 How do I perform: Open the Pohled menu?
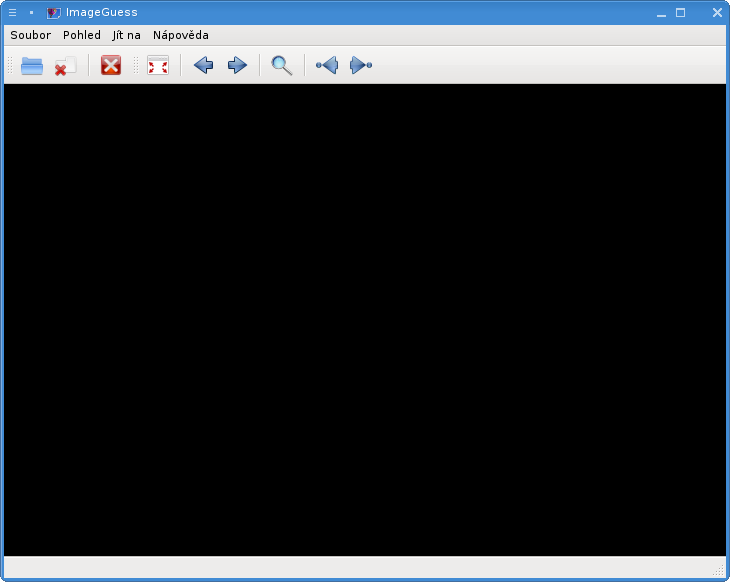click(82, 35)
